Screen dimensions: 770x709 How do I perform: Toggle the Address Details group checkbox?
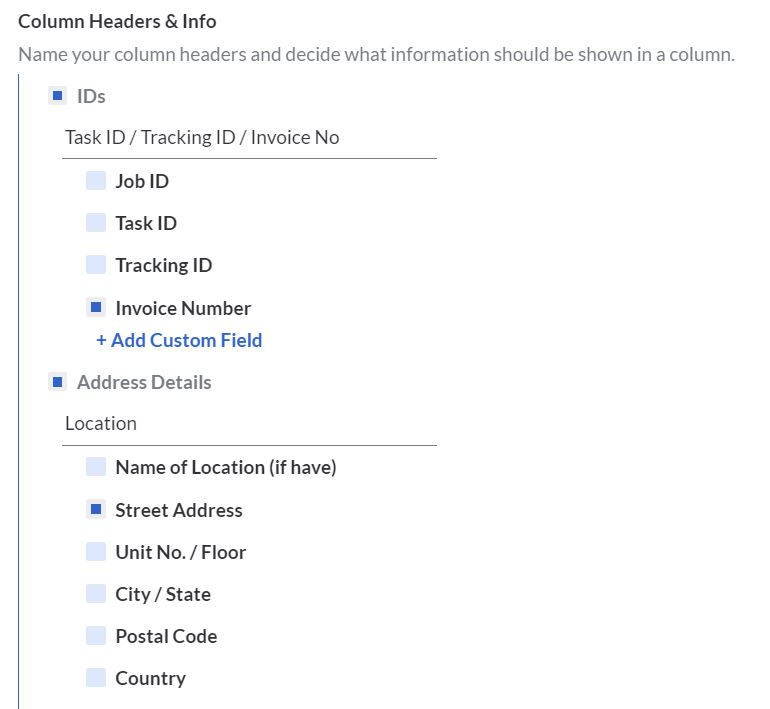point(58,382)
